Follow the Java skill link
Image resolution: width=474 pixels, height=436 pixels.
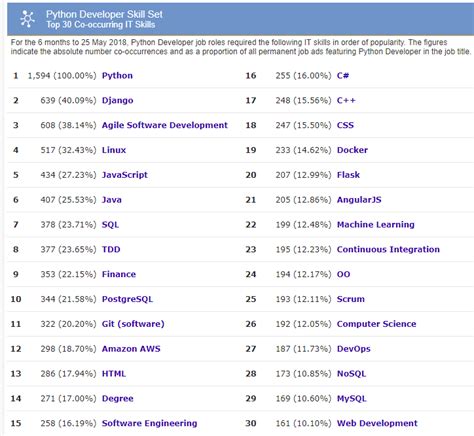click(112, 200)
